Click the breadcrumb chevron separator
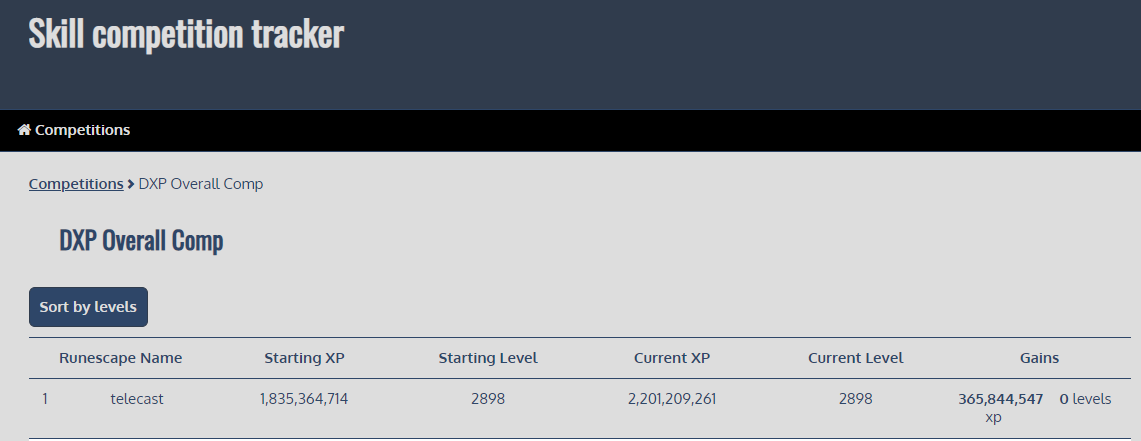 [131, 184]
